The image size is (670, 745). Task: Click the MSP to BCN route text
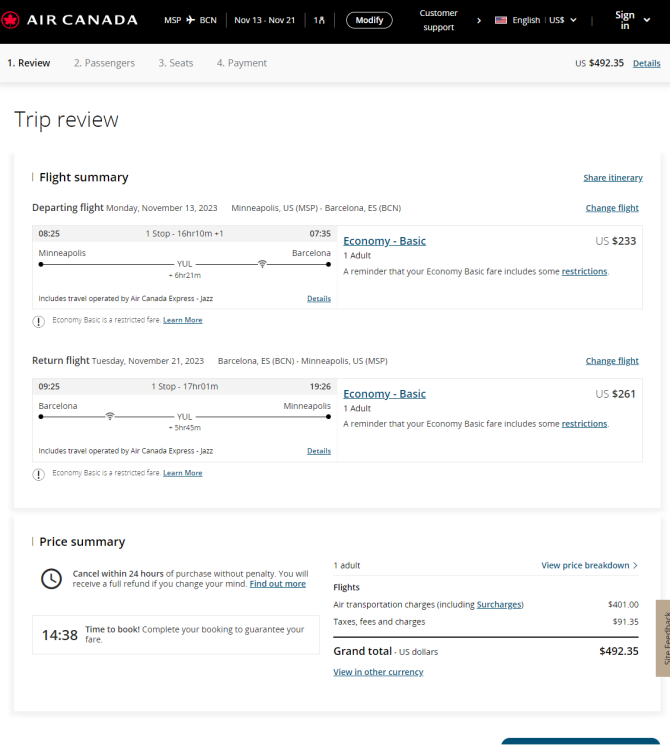coord(190,20)
